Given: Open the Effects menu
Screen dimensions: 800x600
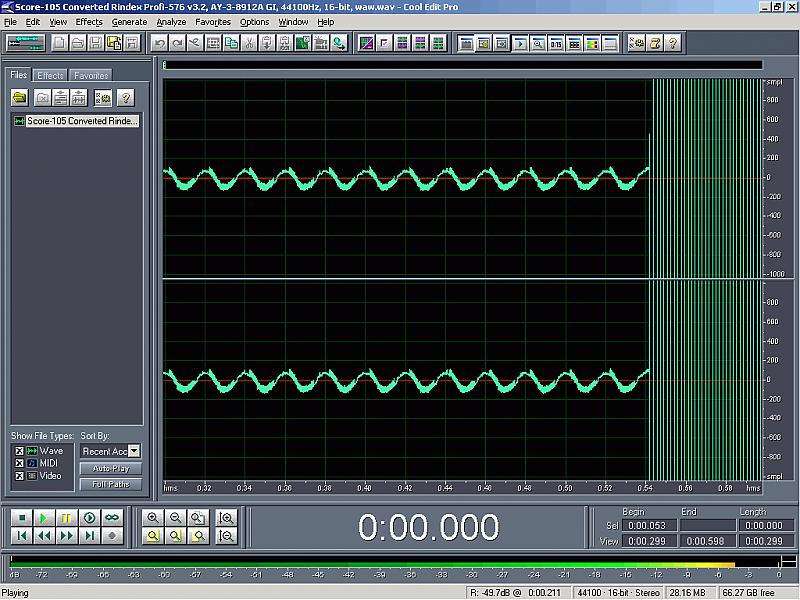Looking at the screenshot, I should point(89,21).
